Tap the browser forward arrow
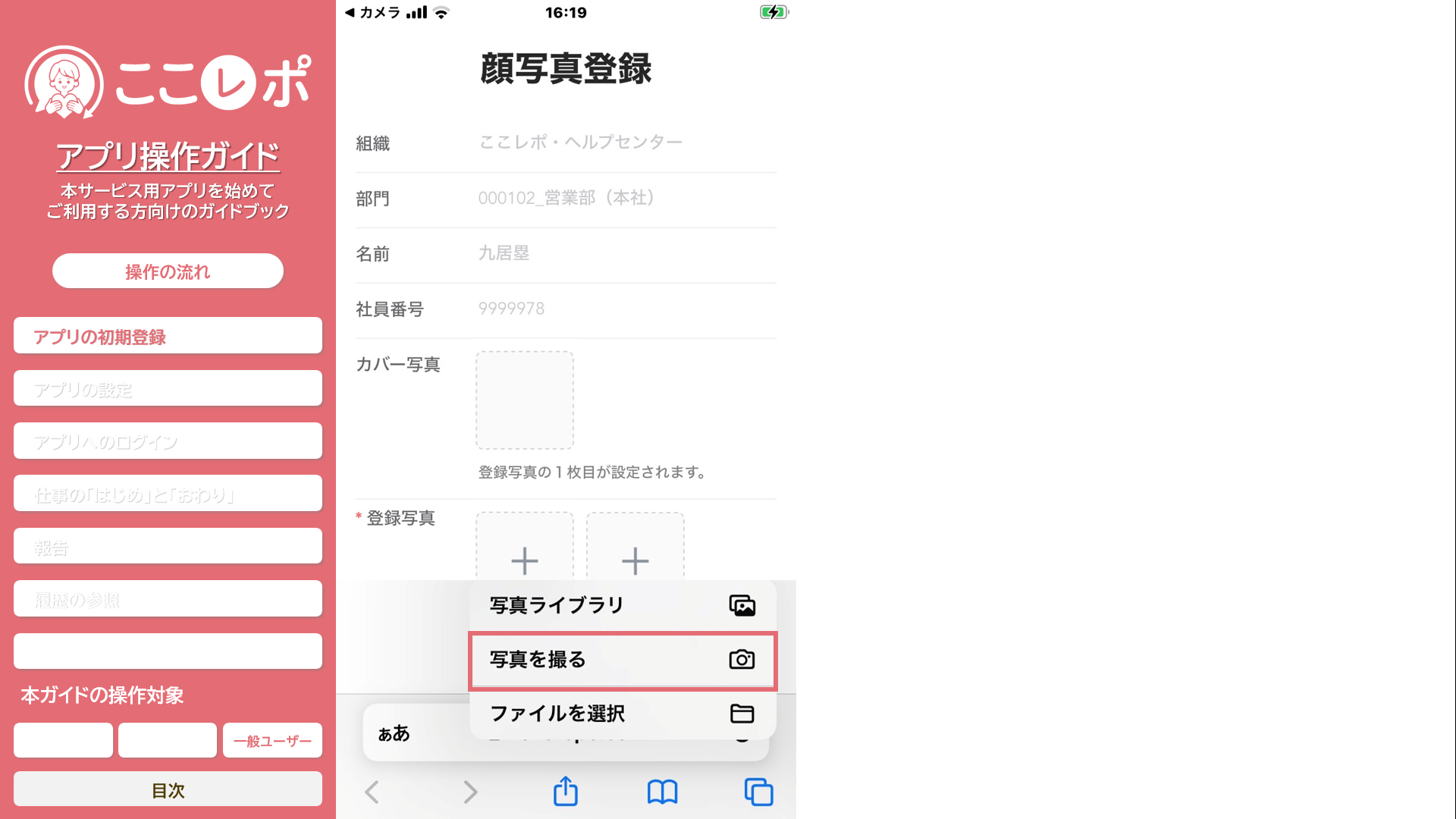Viewport: 1456px width, 819px height. coord(470,792)
